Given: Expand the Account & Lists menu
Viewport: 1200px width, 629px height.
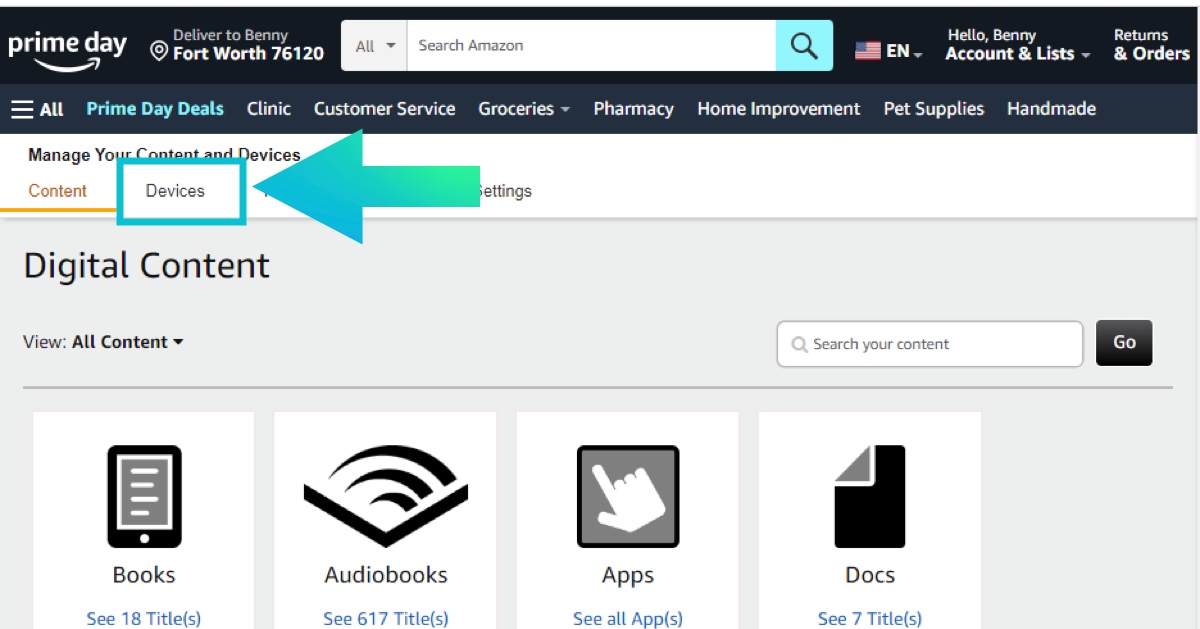Looking at the screenshot, I should tap(1017, 46).
